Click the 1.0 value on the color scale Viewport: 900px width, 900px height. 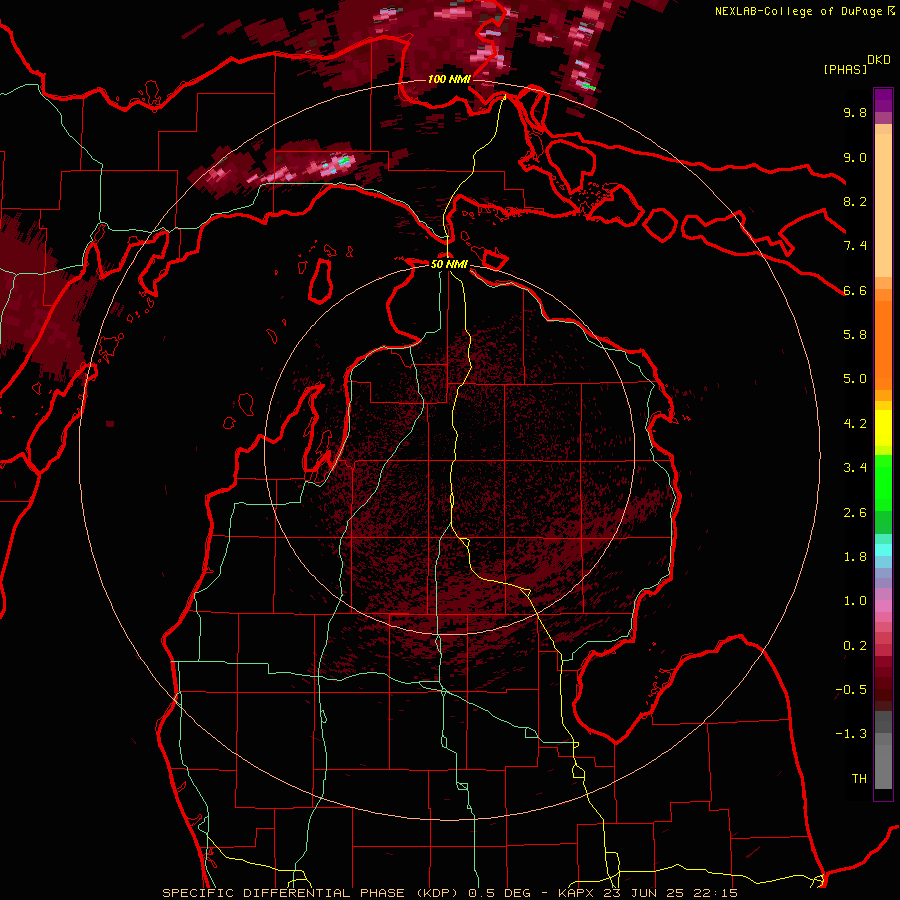[855, 601]
